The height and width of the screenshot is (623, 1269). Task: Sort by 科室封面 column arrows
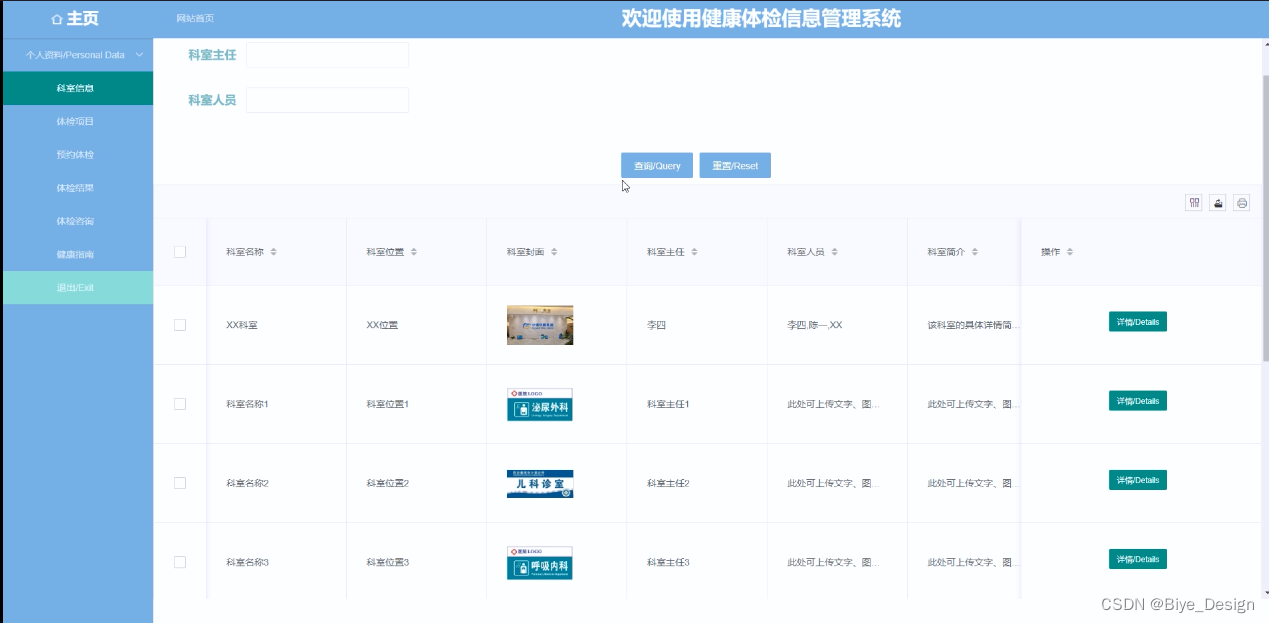coord(554,252)
